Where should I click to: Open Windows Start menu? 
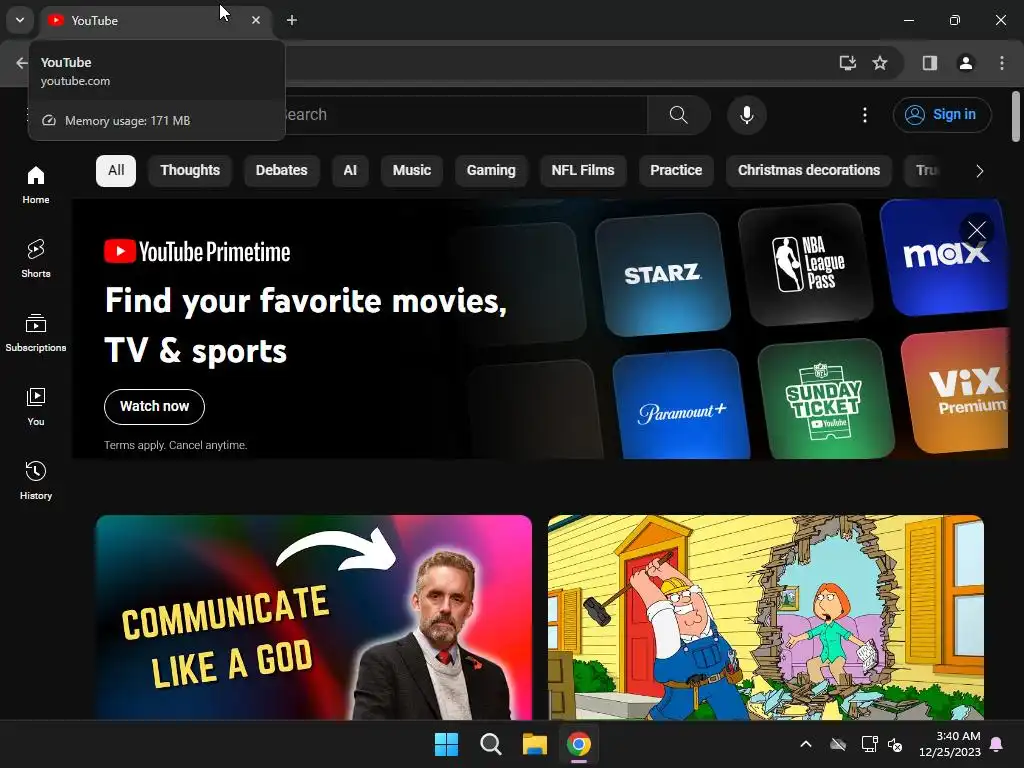pos(447,744)
